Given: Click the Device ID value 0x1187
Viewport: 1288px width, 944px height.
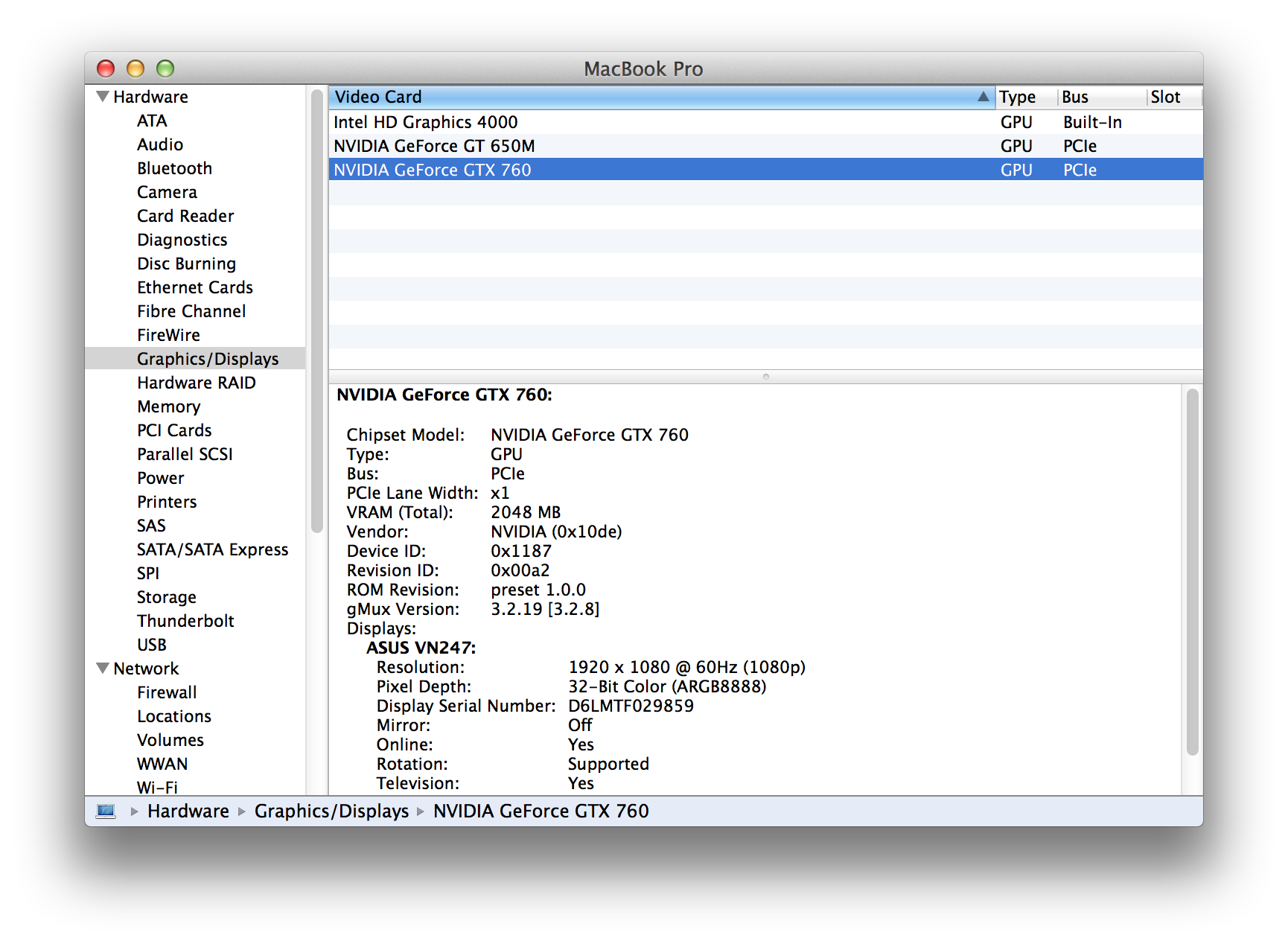Looking at the screenshot, I should pos(521,551).
